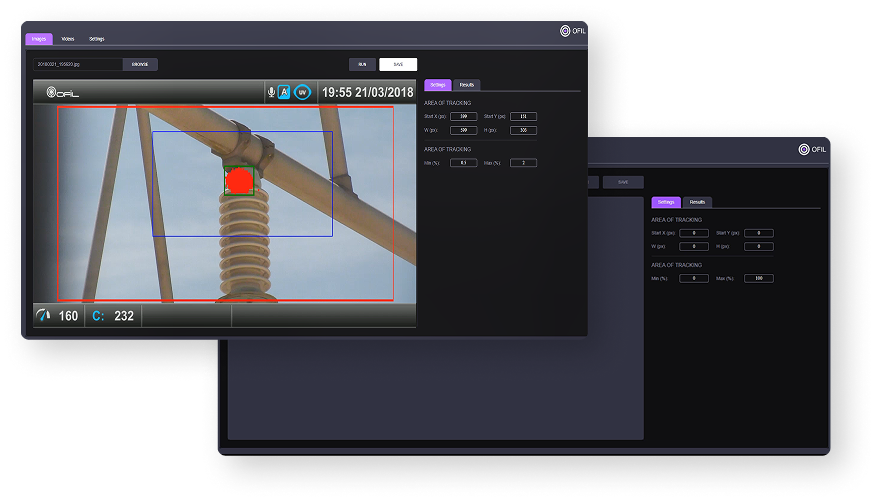Click the gauge icon next to 160

[x=43, y=316]
